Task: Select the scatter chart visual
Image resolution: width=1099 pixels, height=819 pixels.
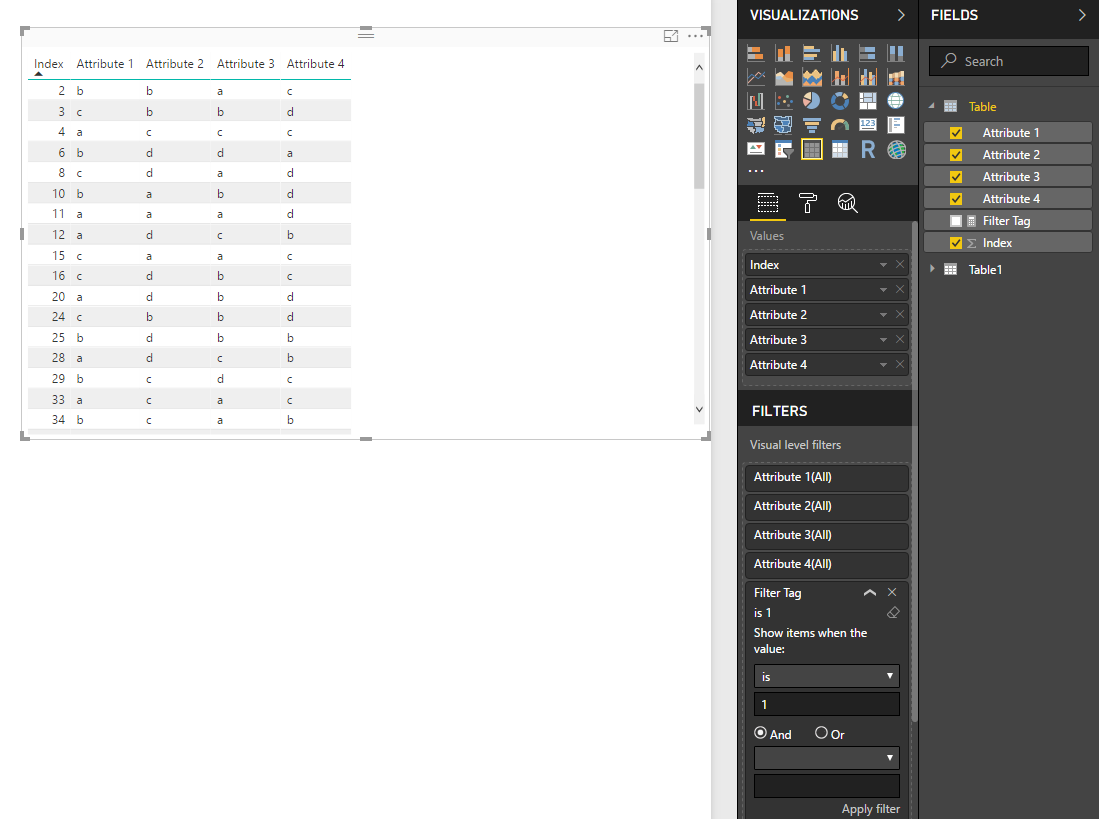Action: coord(784,101)
